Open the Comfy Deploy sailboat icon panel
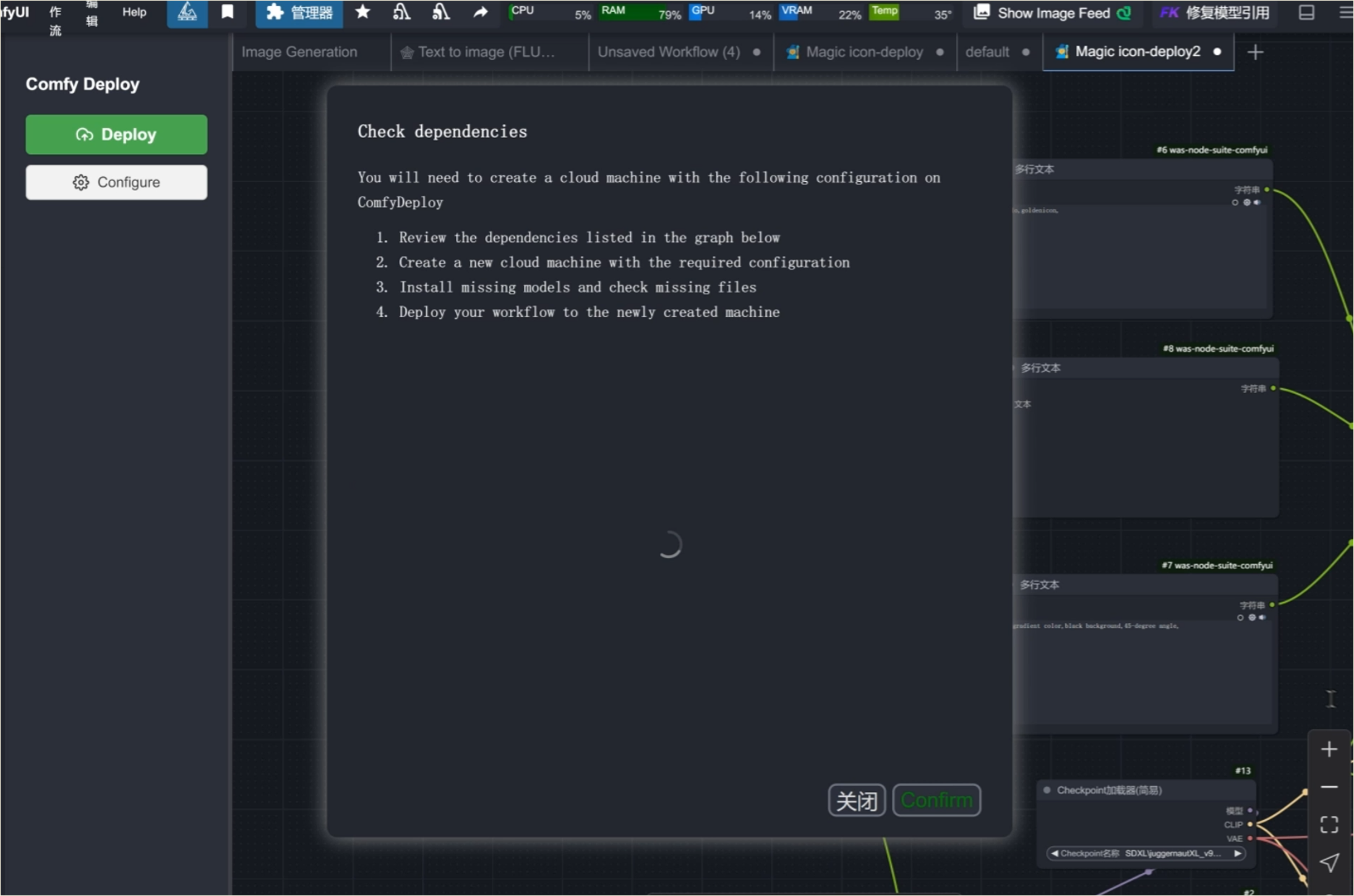This screenshot has height=896, width=1354. 187,12
